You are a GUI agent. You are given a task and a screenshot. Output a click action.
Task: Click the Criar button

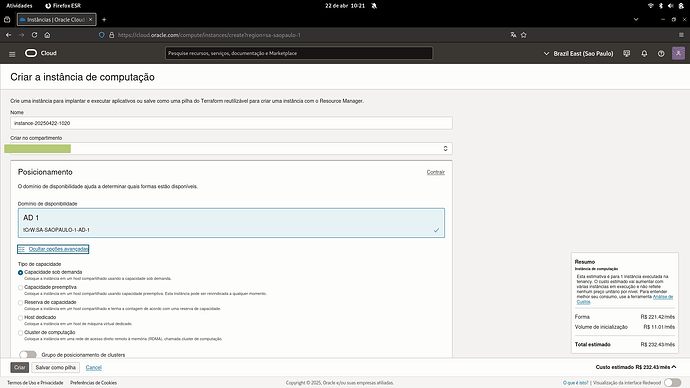click(19, 367)
